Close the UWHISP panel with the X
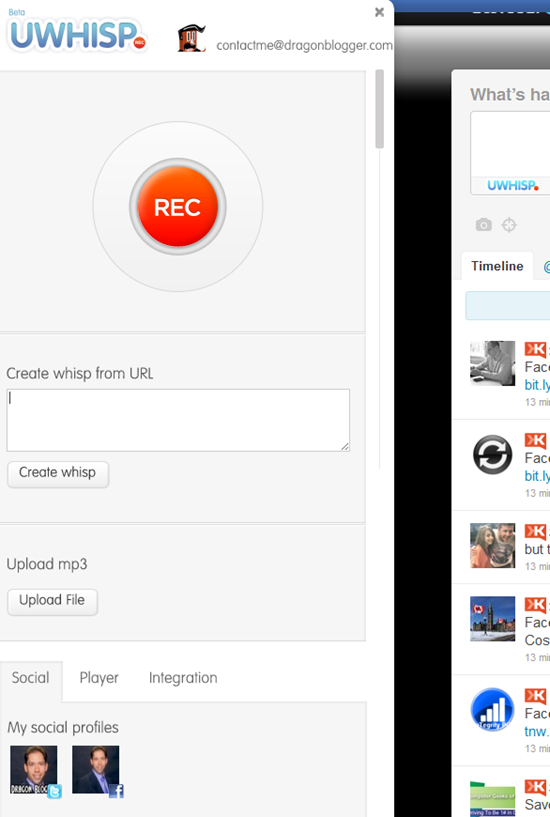The width and height of the screenshot is (550, 817). pyautogui.click(x=379, y=12)
